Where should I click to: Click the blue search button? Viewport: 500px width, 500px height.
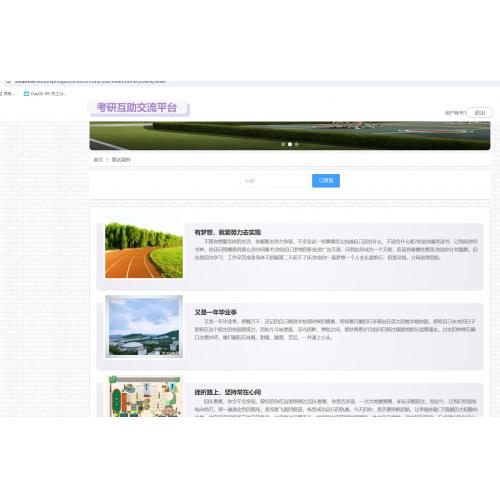(x=326, y=181)
